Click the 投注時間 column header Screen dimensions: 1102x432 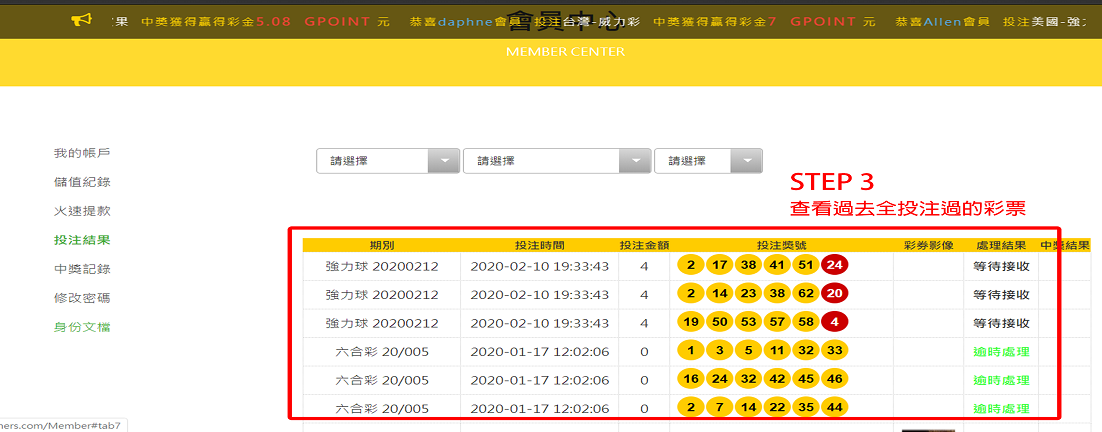point(539,245)
